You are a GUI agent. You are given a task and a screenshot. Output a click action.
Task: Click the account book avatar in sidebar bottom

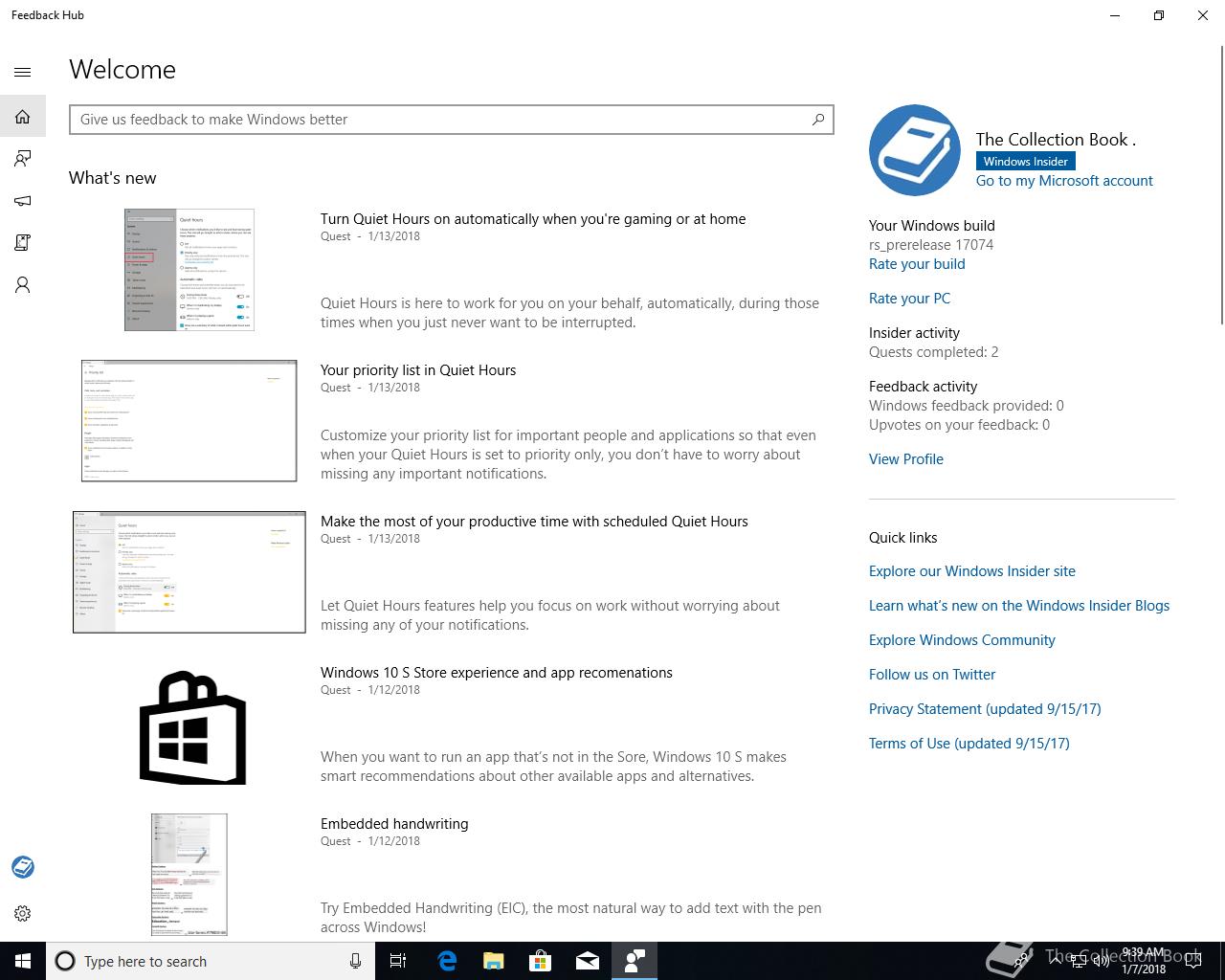[23, 867]
